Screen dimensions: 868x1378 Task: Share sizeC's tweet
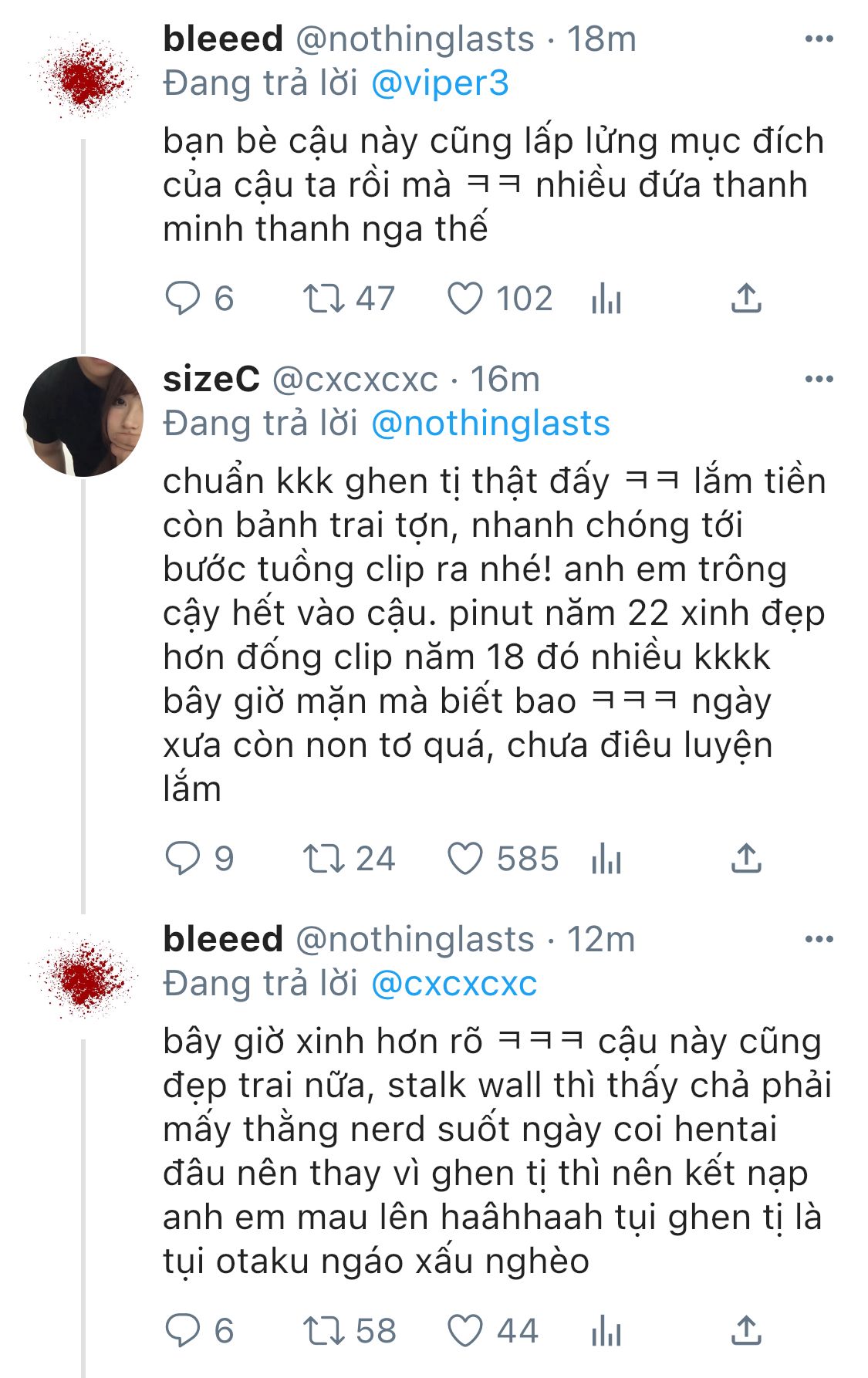pos(745,859)
